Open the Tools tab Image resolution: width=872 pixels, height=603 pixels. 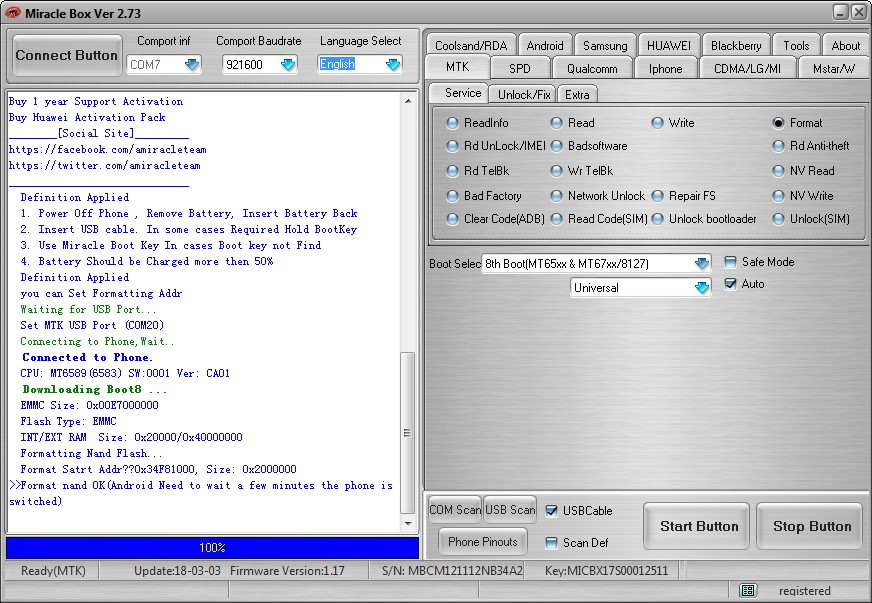(x=796, y=46)
